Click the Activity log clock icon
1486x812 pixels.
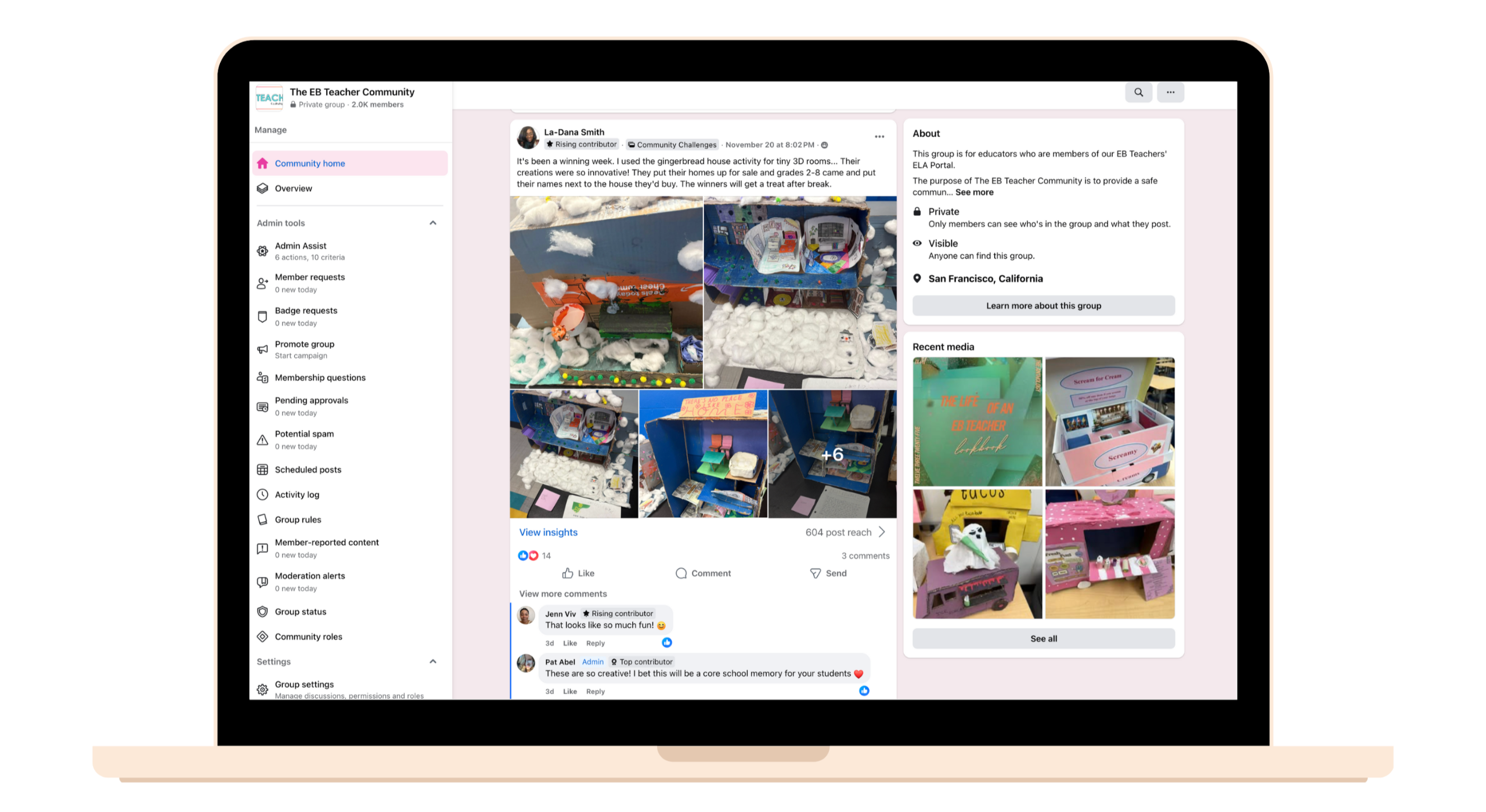(x=262, y=495)
